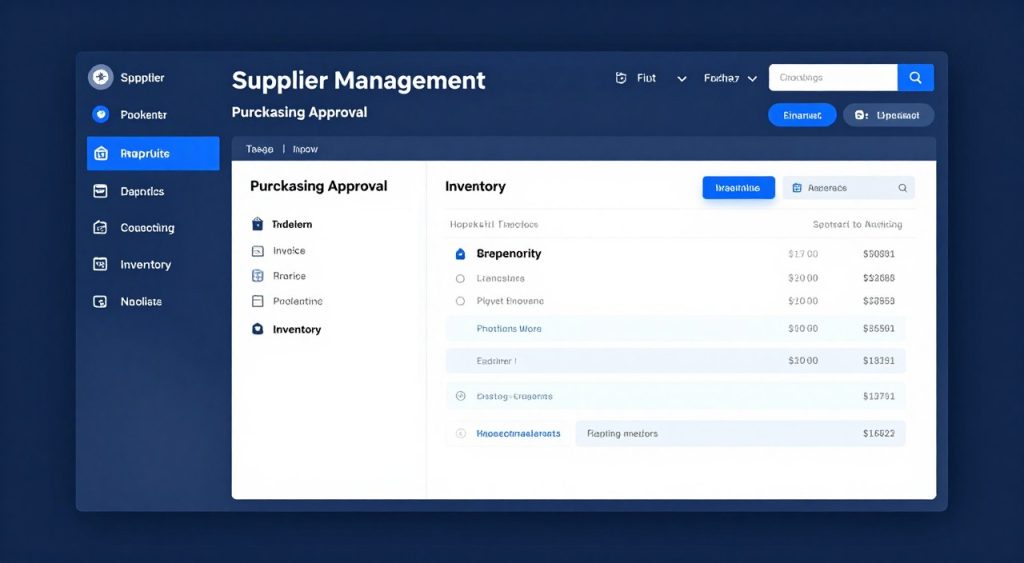Click the Hnooeotmaalaroats link
Image resolution: width=1024 pixels, height=563 pixels.
518,433
